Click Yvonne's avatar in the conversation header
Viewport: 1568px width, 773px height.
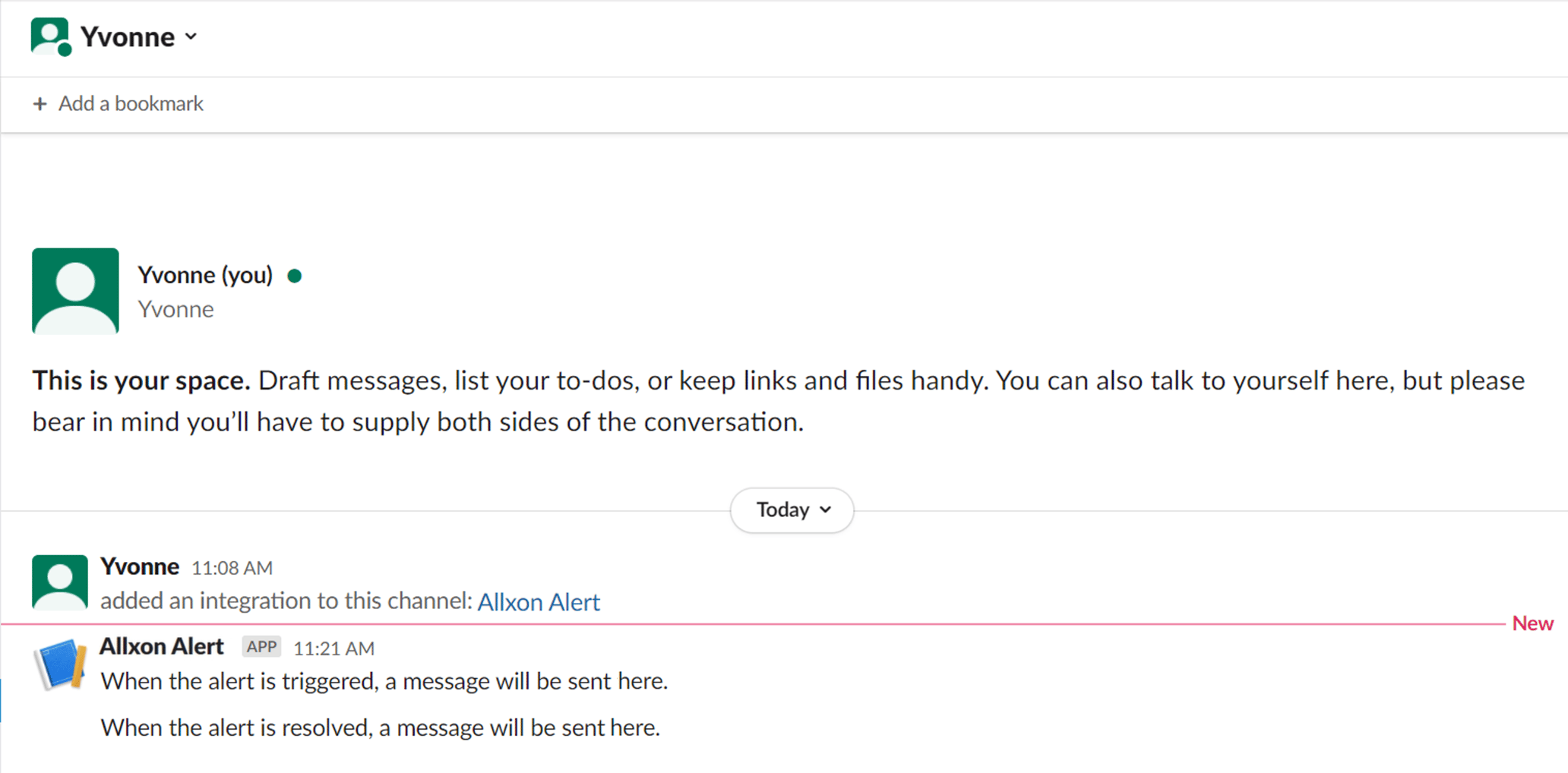click(49, 36)
